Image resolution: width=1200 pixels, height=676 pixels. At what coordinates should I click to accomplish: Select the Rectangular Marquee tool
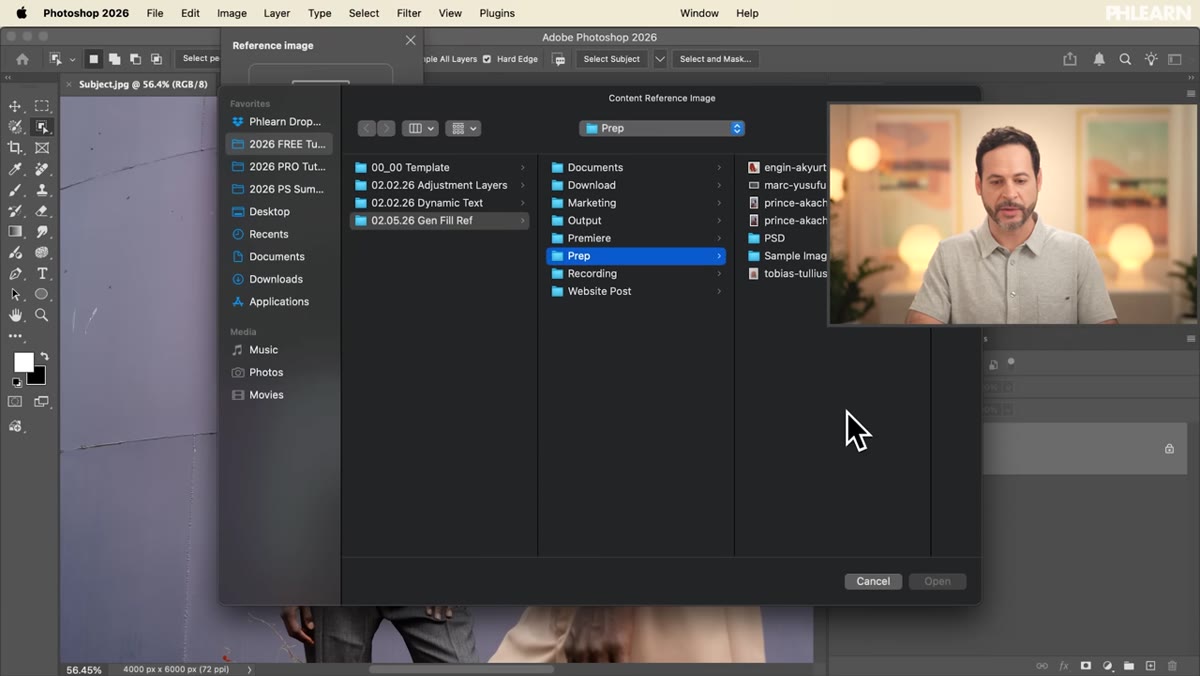point(42,106)
